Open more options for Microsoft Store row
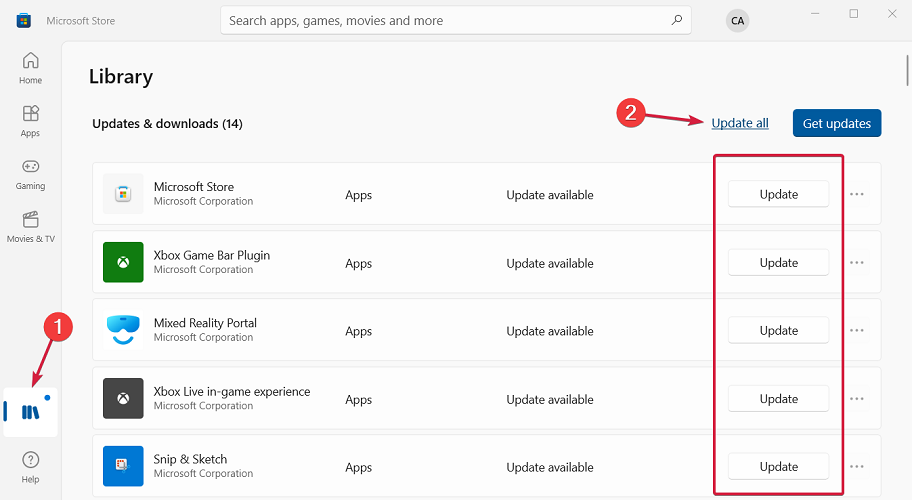912x500 pixels. (x=857, y=194)
